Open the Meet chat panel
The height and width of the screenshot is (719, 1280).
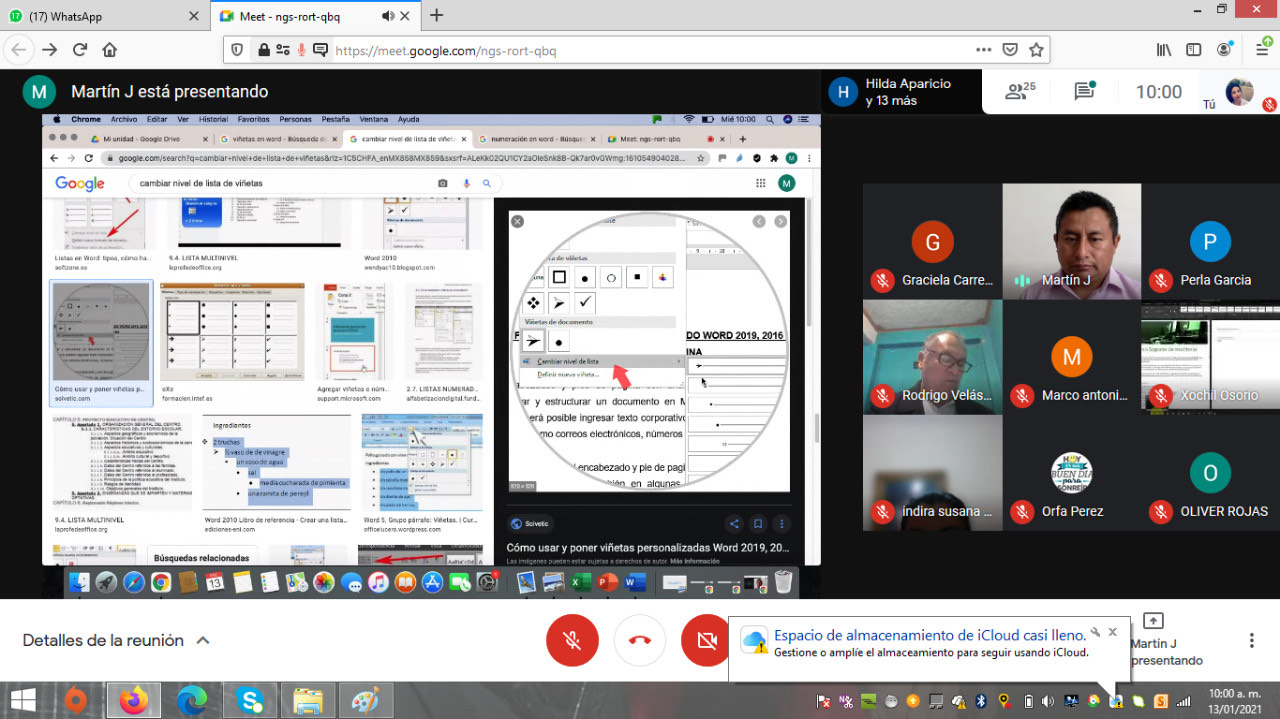coord(1084,92)
